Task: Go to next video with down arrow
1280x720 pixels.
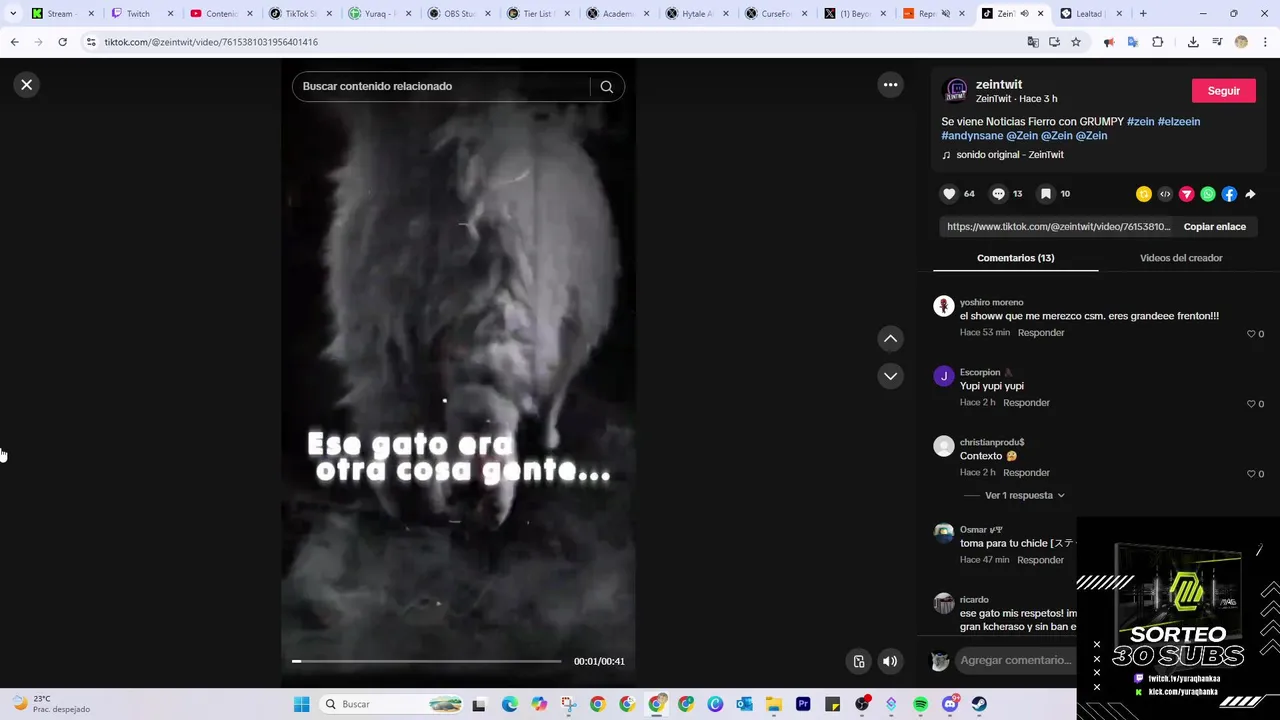Action: point(890,376)
